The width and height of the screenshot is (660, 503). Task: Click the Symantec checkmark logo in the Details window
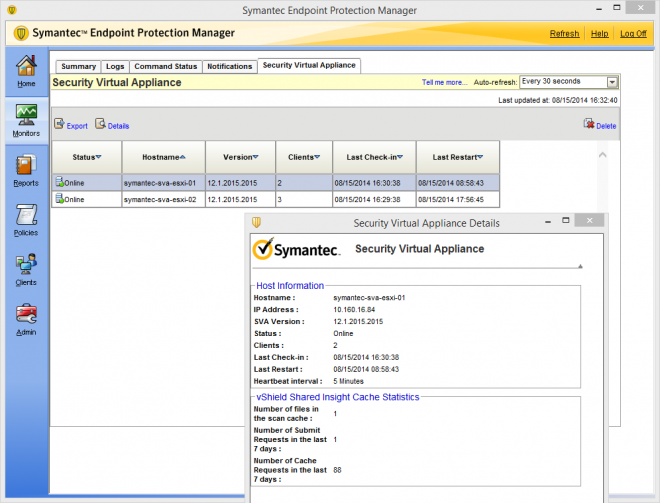(x=263, y=248)
